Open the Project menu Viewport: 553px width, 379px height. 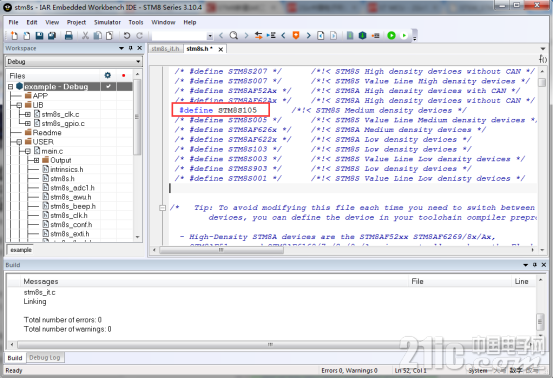[x=76, y=22]
